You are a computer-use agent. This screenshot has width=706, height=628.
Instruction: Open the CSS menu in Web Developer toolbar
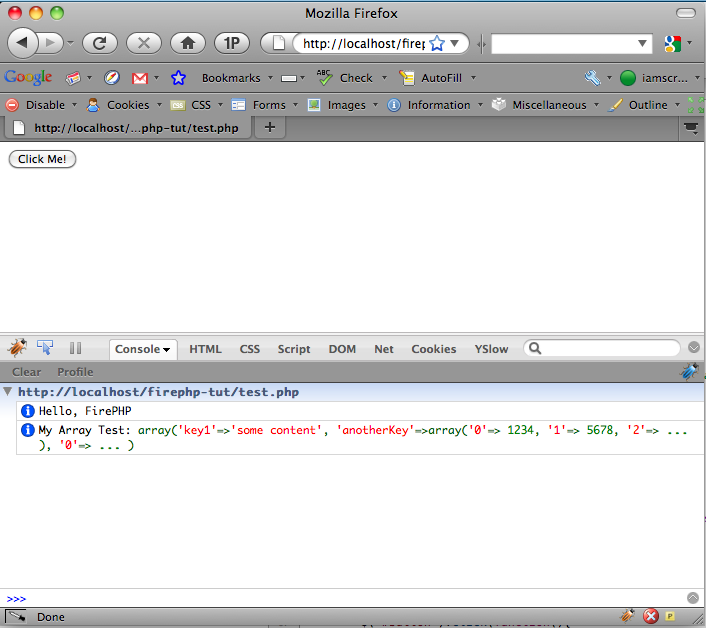click(x=197, y=105)
